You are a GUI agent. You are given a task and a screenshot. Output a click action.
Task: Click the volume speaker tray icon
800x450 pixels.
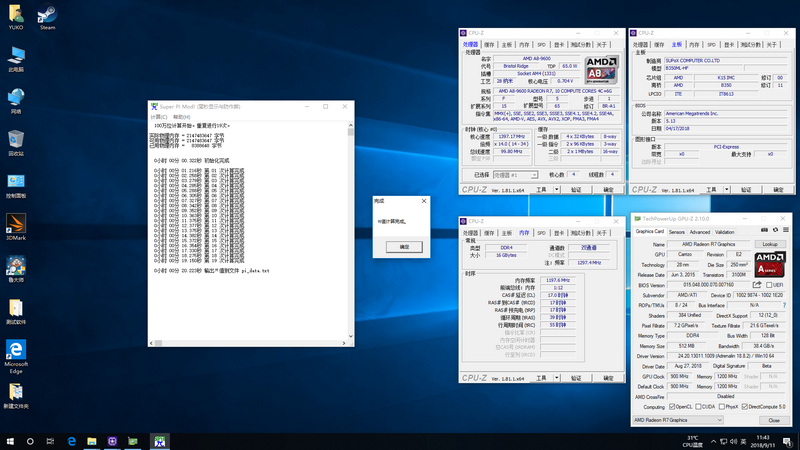[x=733, y=441]
